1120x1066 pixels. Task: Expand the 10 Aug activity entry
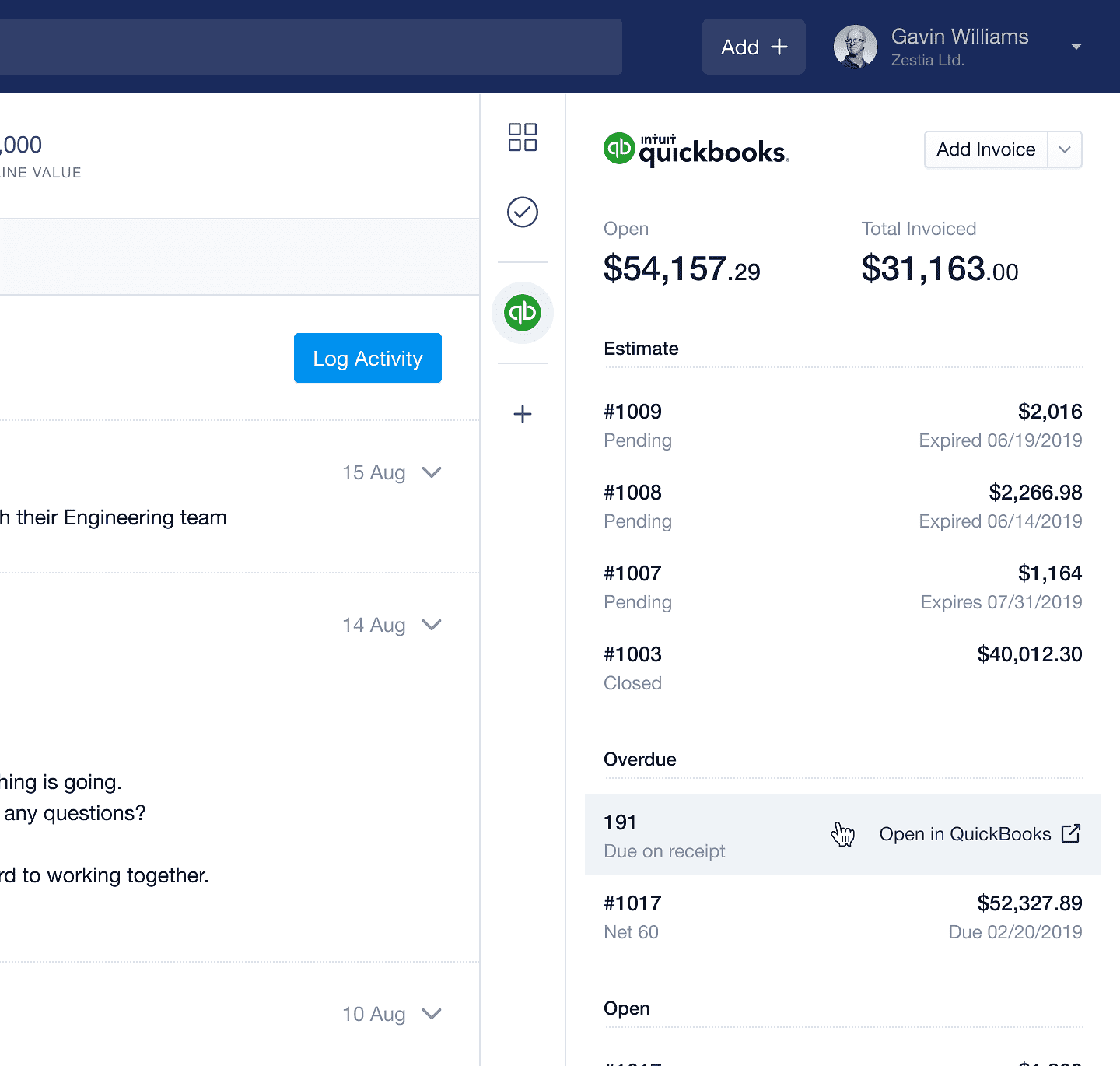coord(432,1014)
